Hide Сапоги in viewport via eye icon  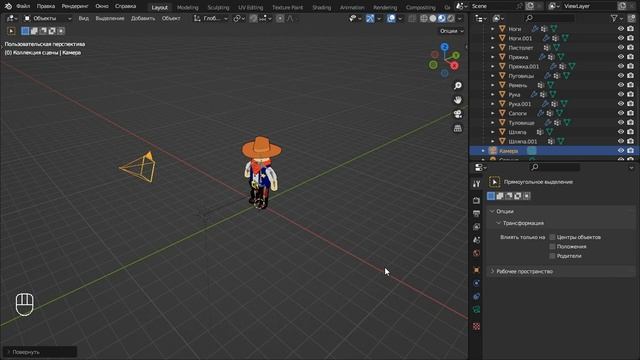(x=621, y=113)
